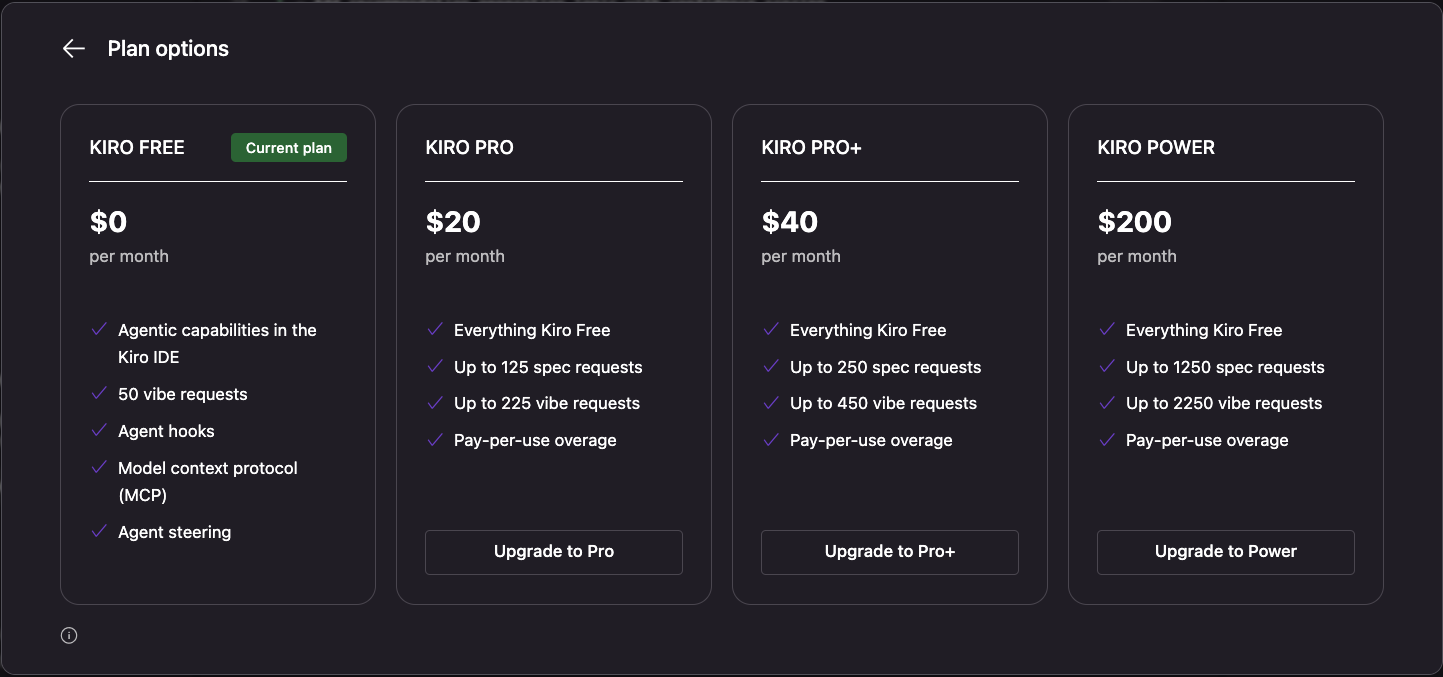Image resolution: width=1443 pixels, height=677 pixels.
Task: Click the checkmark beside Pay-per-use overage on Power
Action: [x=1108, y=439]
